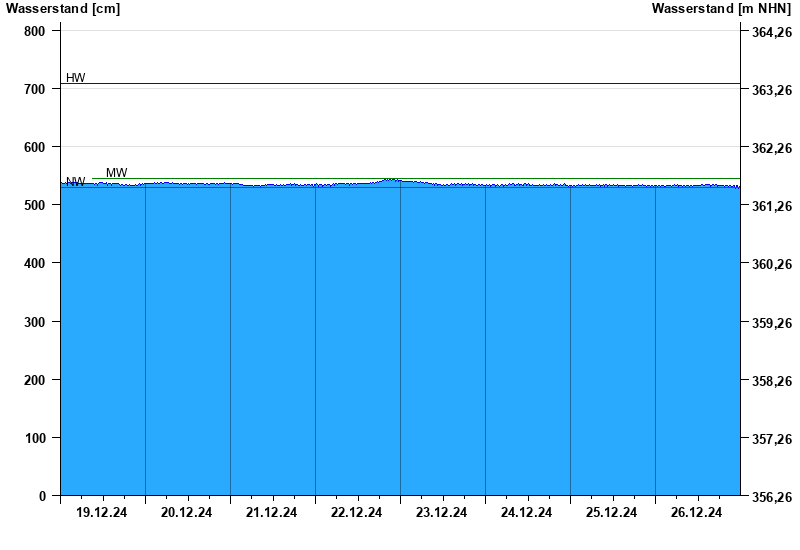Select the 25.12.24 date label
Screen dimensions: 800x550
[612, 513]
